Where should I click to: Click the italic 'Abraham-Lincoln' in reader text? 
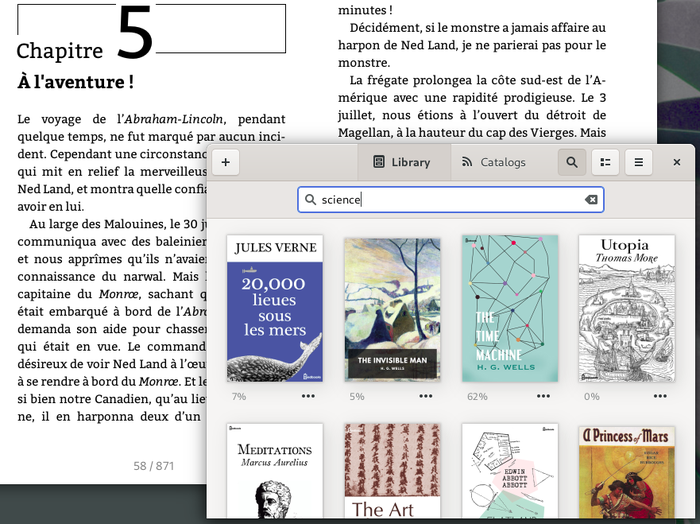[x=174, y=119]
